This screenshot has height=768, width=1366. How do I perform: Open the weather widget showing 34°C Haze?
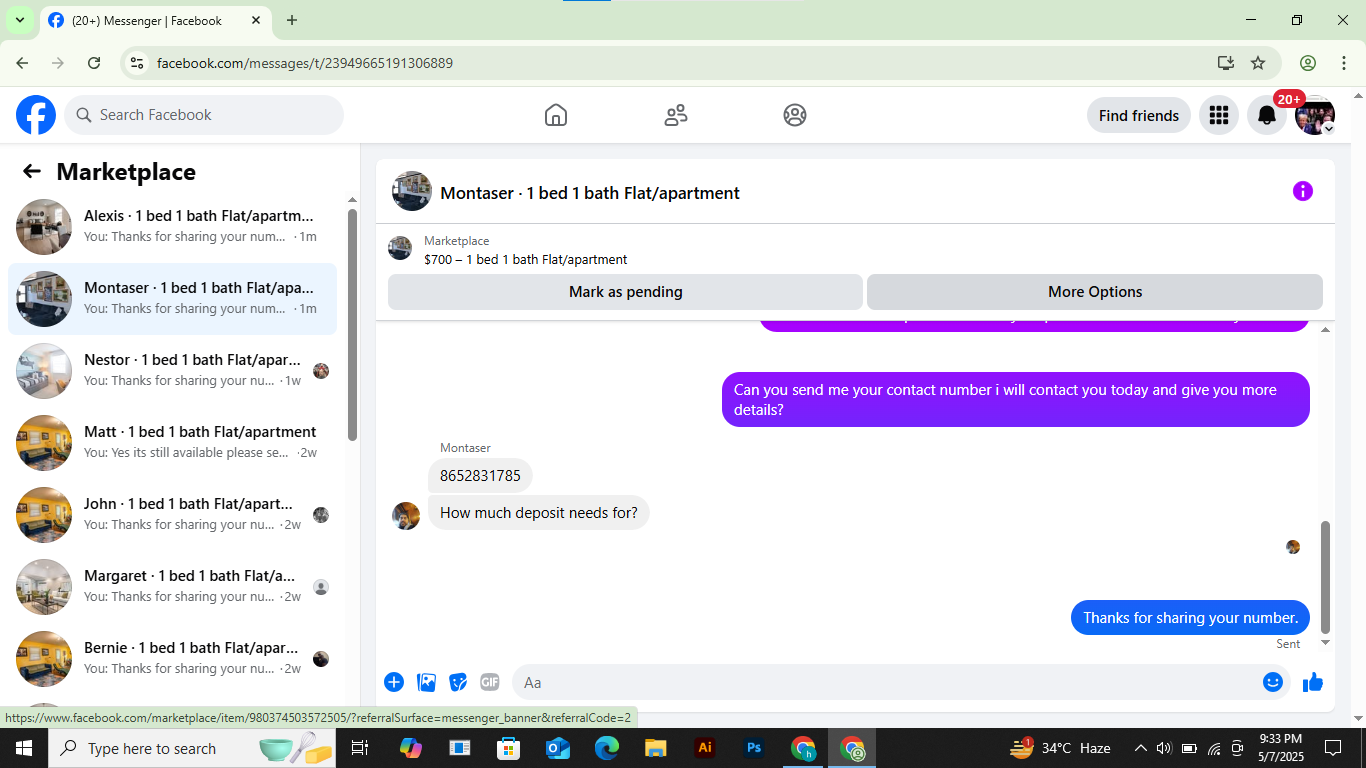tap(1060, 748)
